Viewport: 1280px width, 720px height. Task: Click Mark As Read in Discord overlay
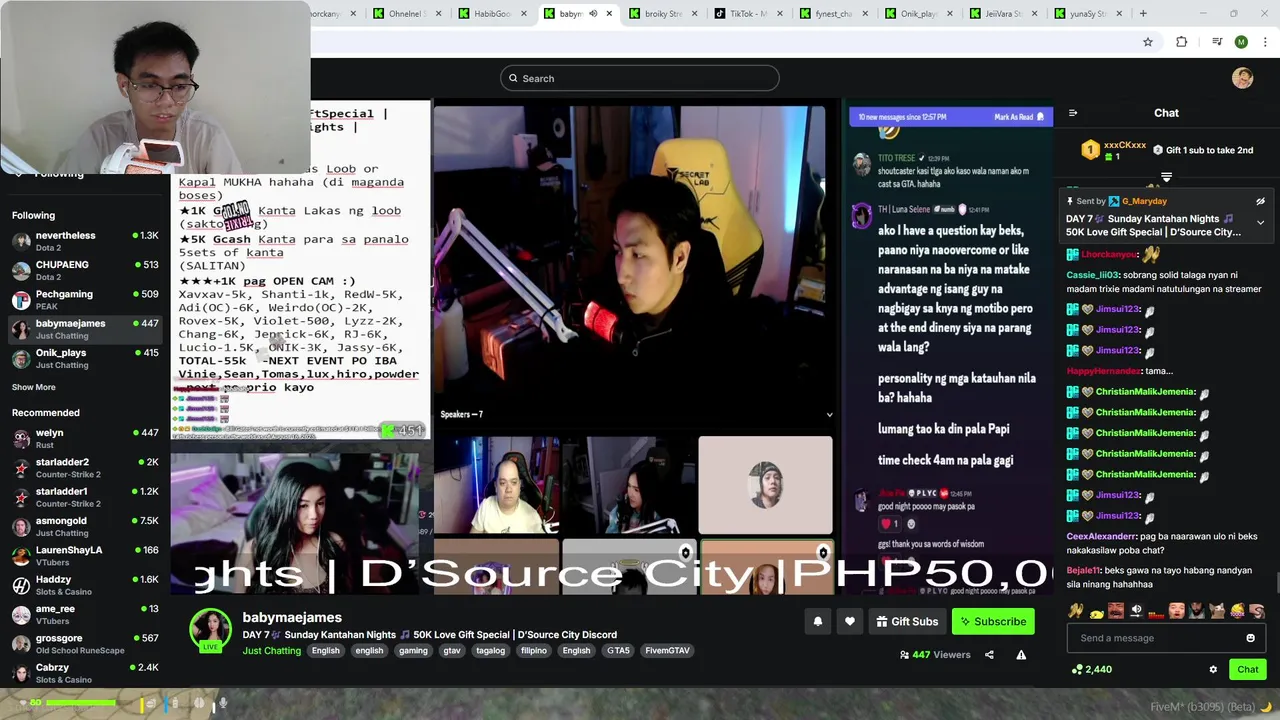pos(1020,117)
